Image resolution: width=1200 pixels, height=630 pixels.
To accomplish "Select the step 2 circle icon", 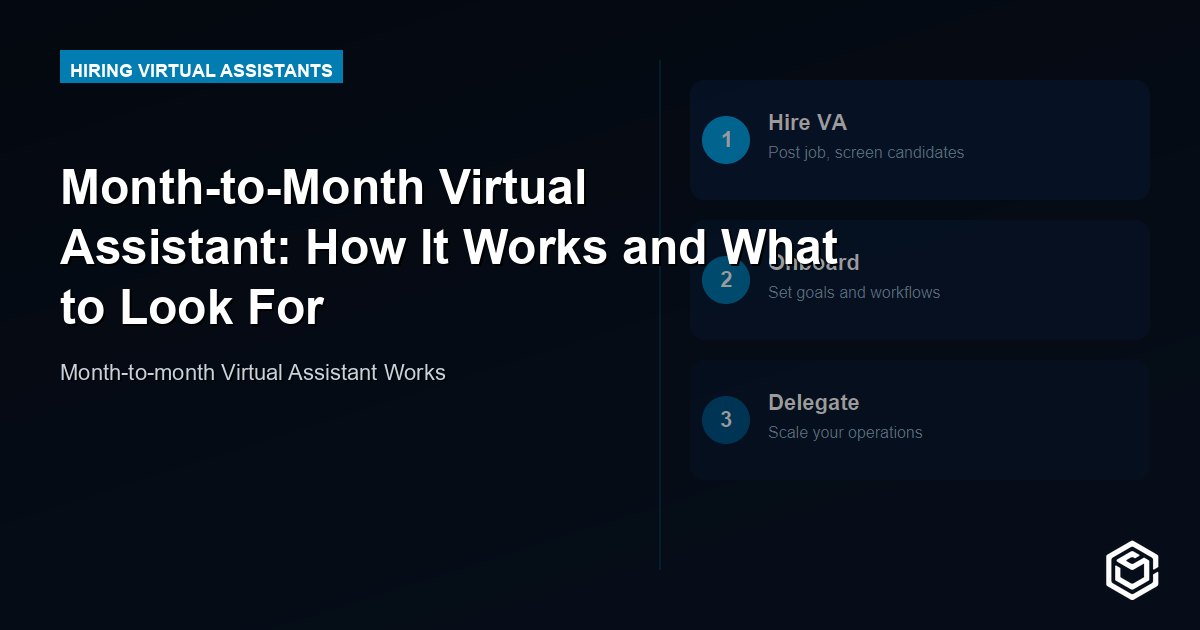I will (x=726, y=280).
